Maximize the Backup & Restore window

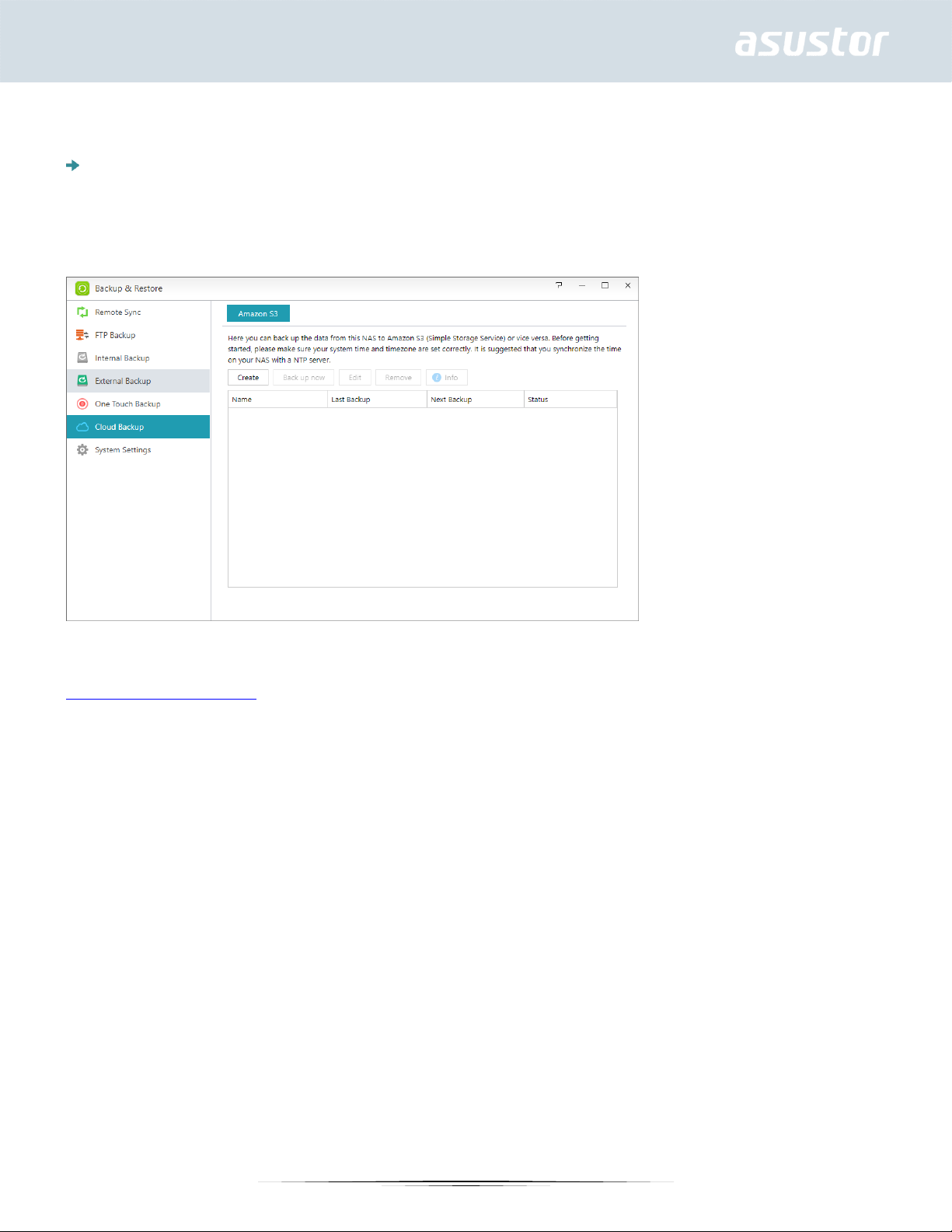605,285
